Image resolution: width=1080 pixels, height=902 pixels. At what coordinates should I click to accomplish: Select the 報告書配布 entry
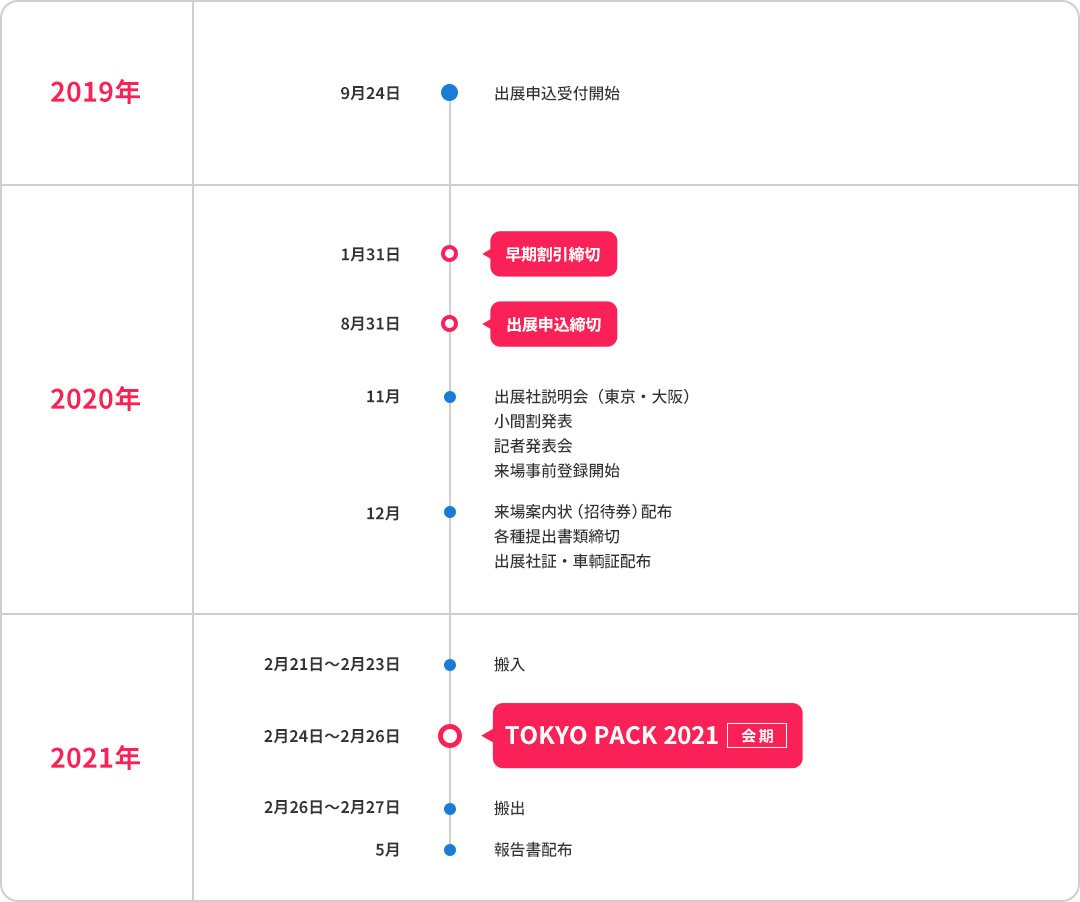(533, 850)
